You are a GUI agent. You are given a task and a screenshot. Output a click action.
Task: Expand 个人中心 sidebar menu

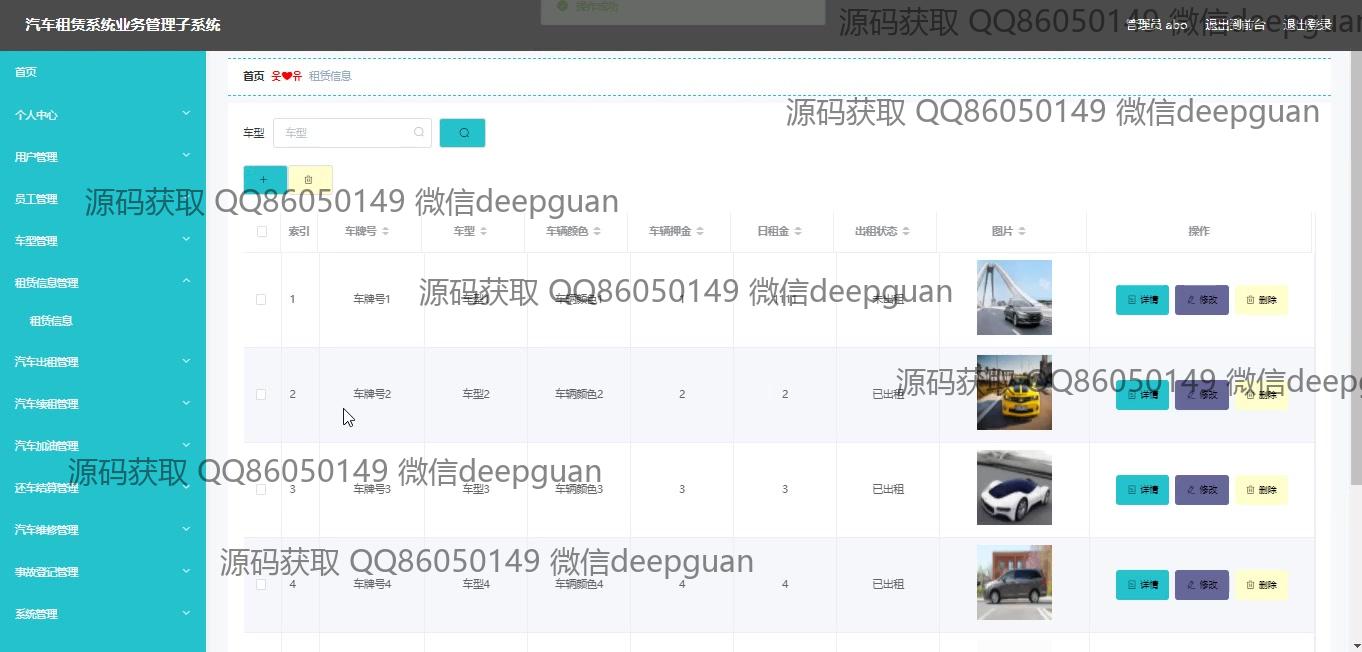pos(102,115)
